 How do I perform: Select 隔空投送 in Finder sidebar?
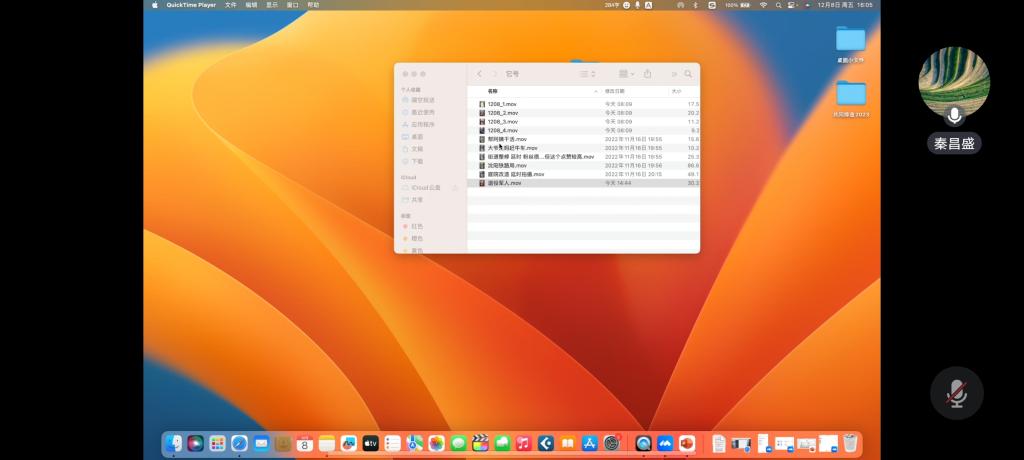(x=423, y=100)
